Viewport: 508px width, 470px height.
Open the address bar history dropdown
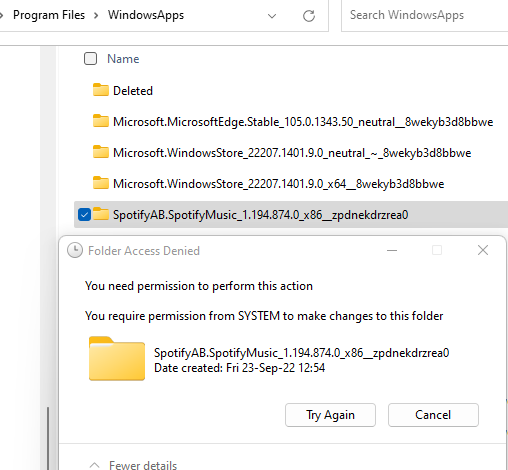click(272, 16)
